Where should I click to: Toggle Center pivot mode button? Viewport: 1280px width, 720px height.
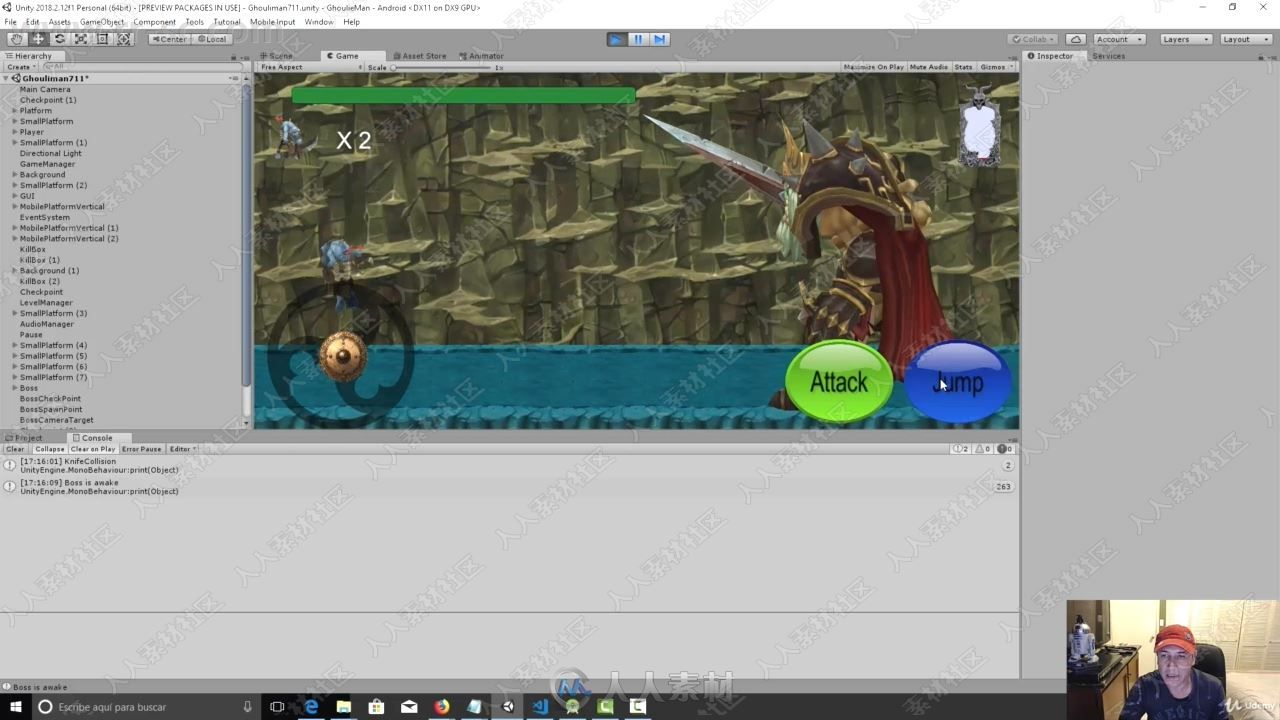click(168, 39)
